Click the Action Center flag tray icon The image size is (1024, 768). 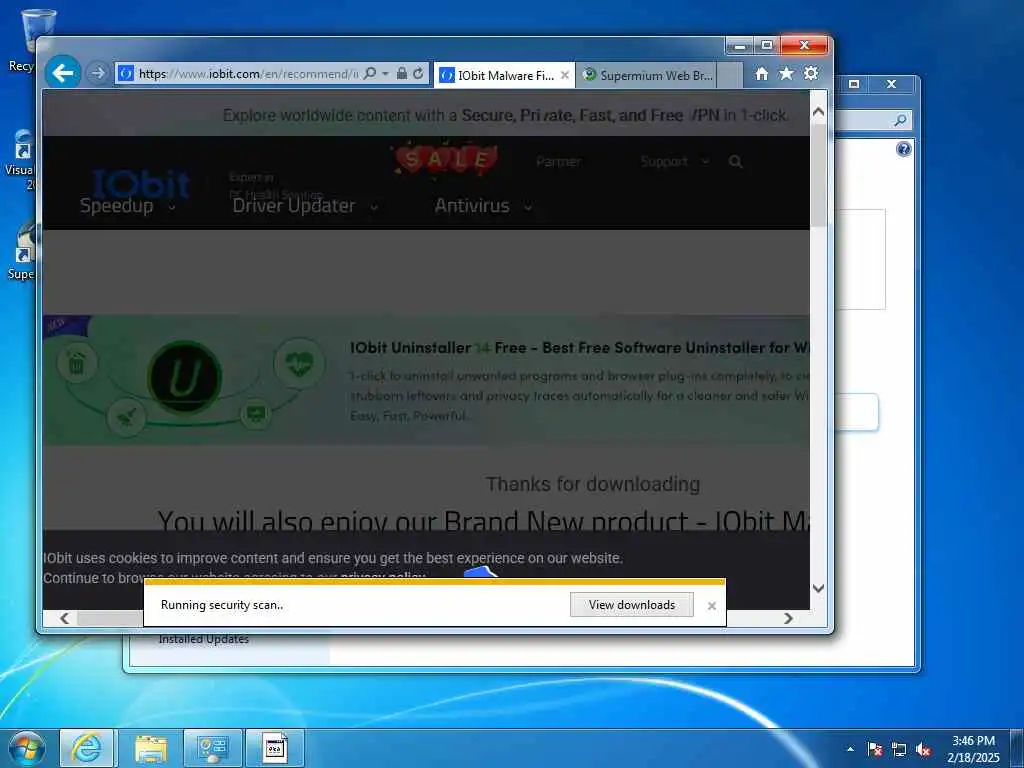(874, 750)
